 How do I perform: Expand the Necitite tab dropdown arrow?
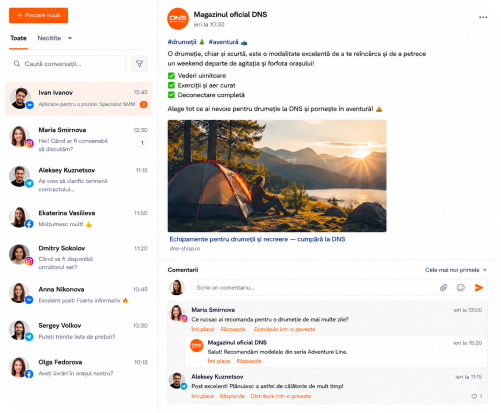point(70,38)
